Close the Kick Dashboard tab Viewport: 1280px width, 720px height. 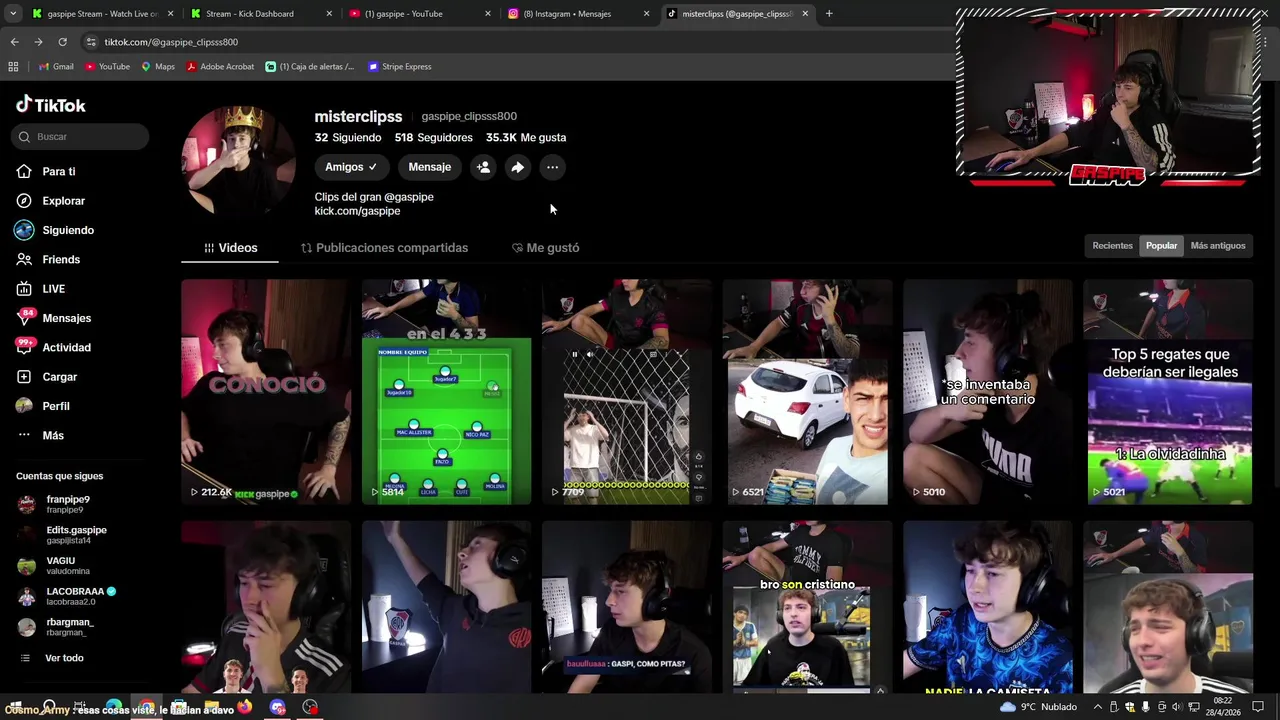(x=330, y=14)
